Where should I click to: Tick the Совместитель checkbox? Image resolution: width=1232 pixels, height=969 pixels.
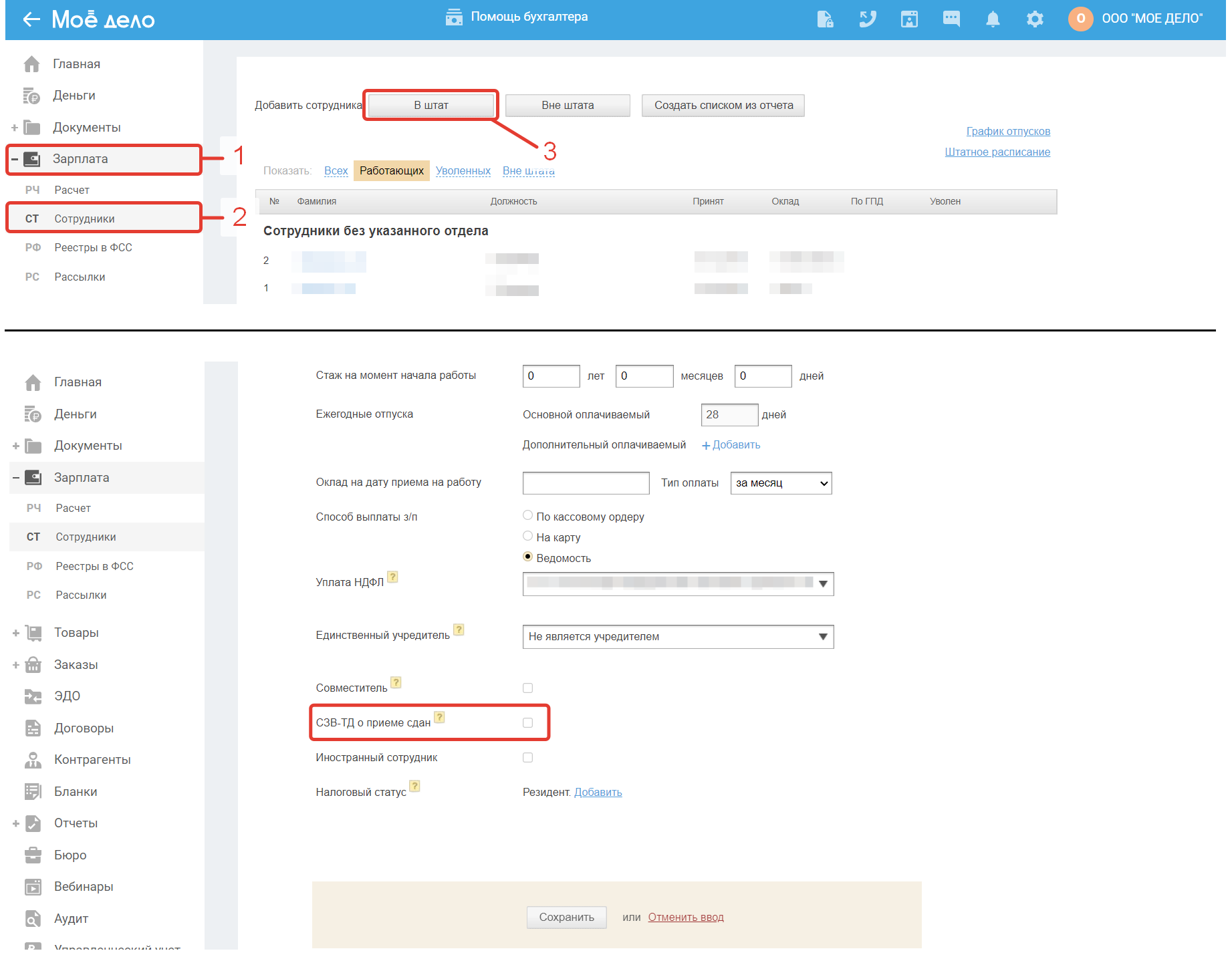click(x=528, y=688)
